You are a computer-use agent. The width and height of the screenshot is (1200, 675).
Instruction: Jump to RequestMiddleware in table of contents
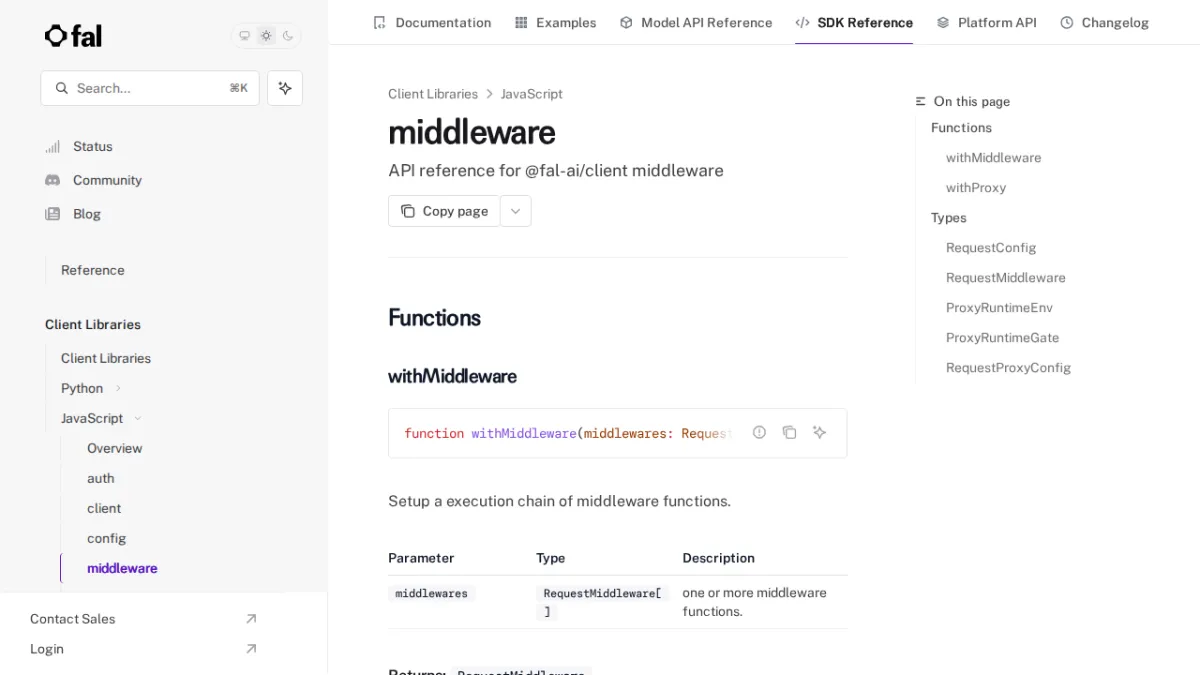point(1005,278)
